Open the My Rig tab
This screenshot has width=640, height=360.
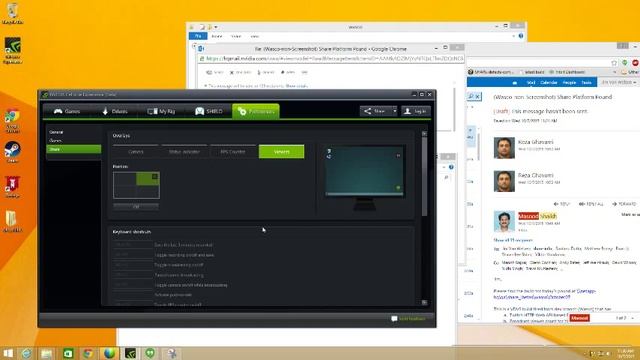click(x=162, y=111)
